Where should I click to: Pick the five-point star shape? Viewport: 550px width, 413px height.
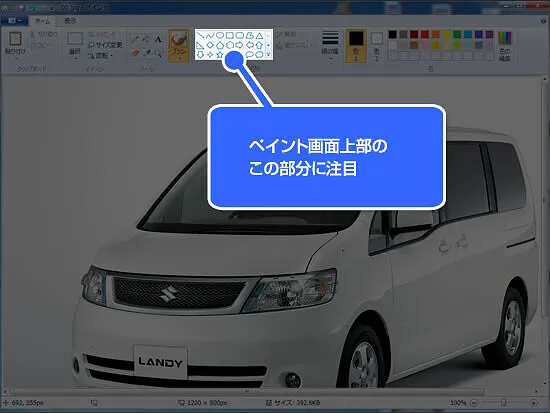click(x=220, y=54)
